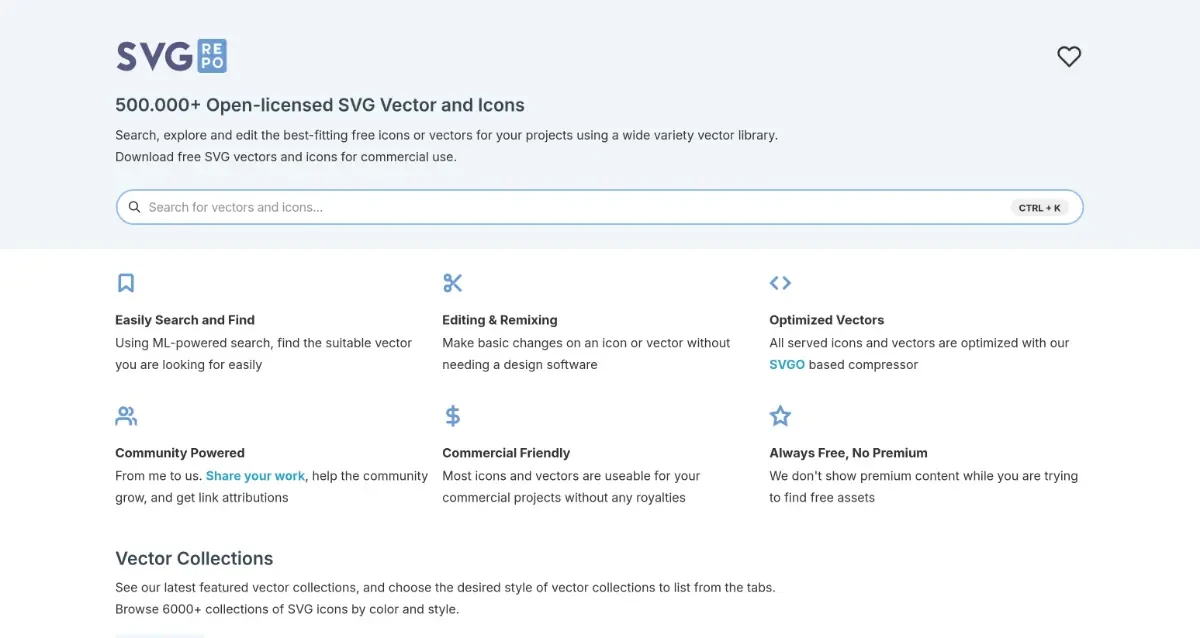The image size is (1200, 638).
Task: Click the 500.000+ Open-licensed SVG headline
Action: [x=320, y=105]
